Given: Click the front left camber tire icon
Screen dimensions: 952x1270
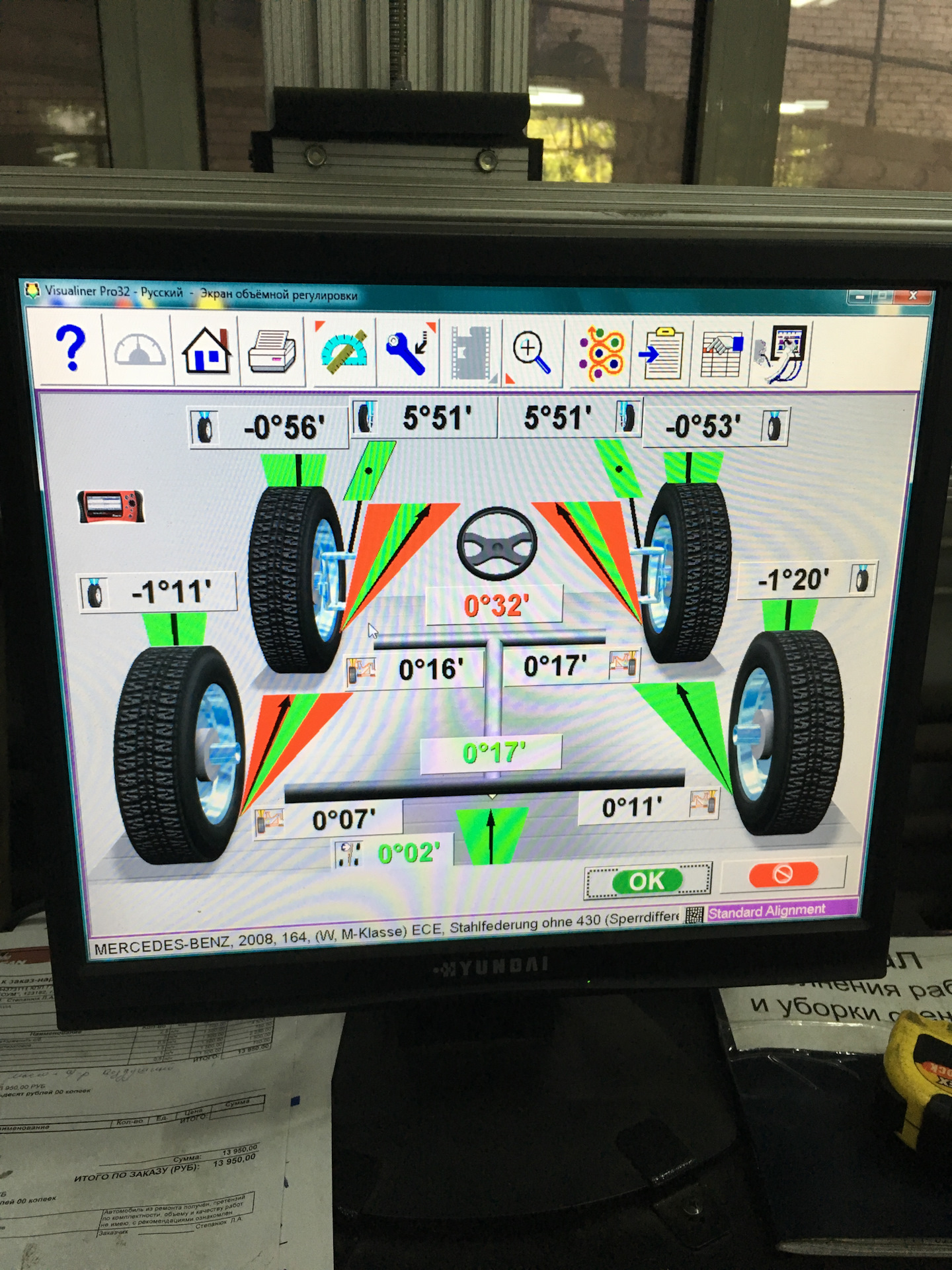Looking at the screenshot, I should [204, 428].
